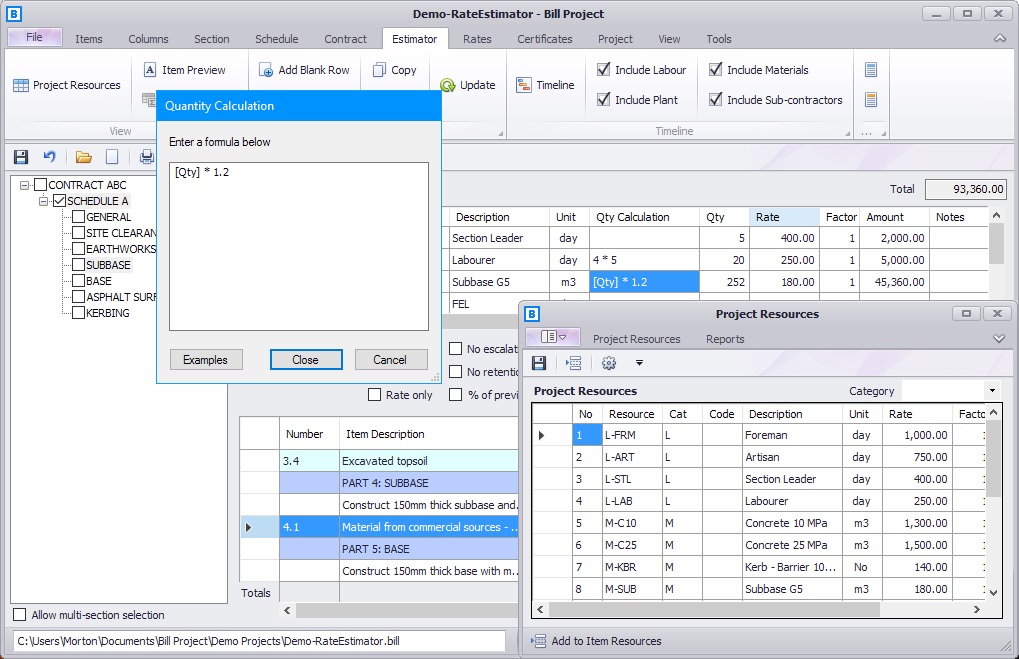Open settings gear in Project Resources window
Screen dimensions: 1019x659
609,363
